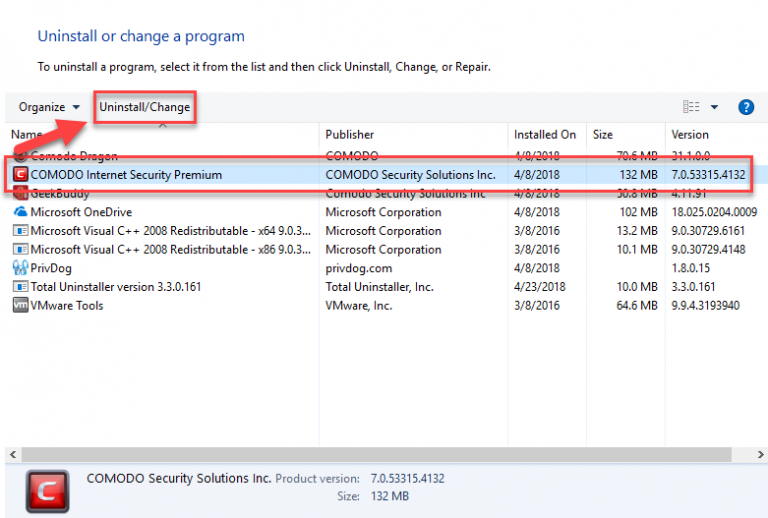
Task: Click publisher cell privdog.com
Action: 359,268
